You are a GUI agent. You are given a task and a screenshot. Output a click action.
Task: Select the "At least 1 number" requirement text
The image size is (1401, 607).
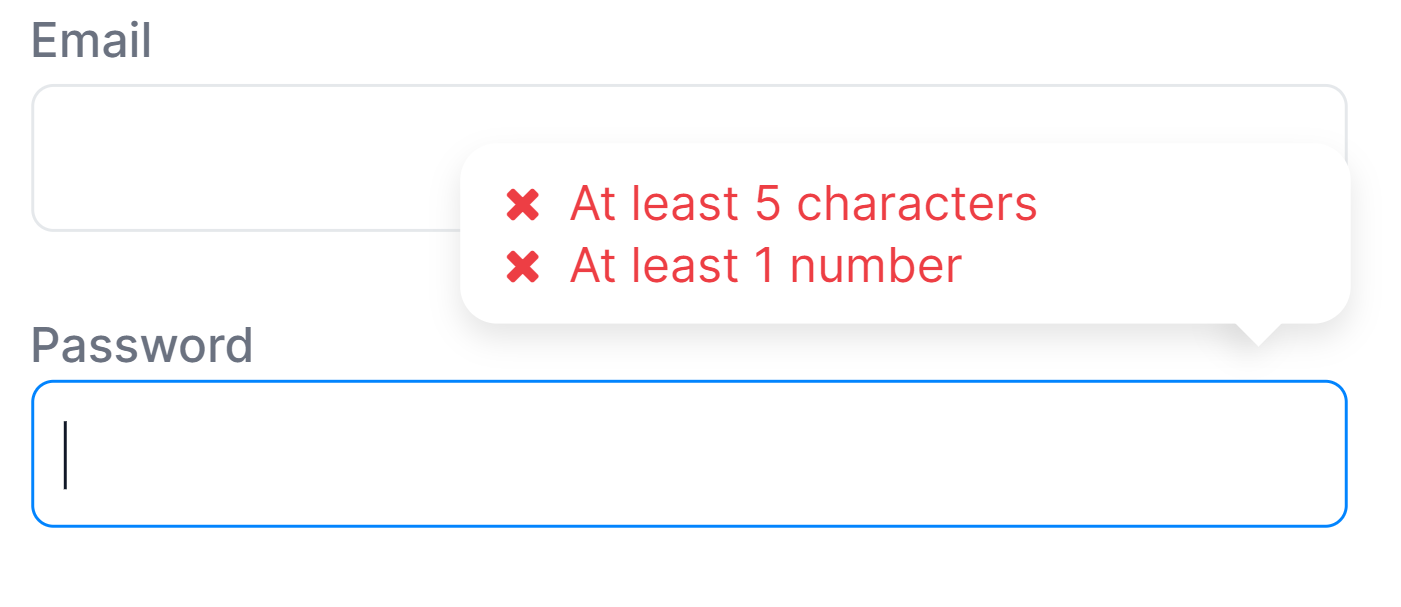click(x=765, y=266)
